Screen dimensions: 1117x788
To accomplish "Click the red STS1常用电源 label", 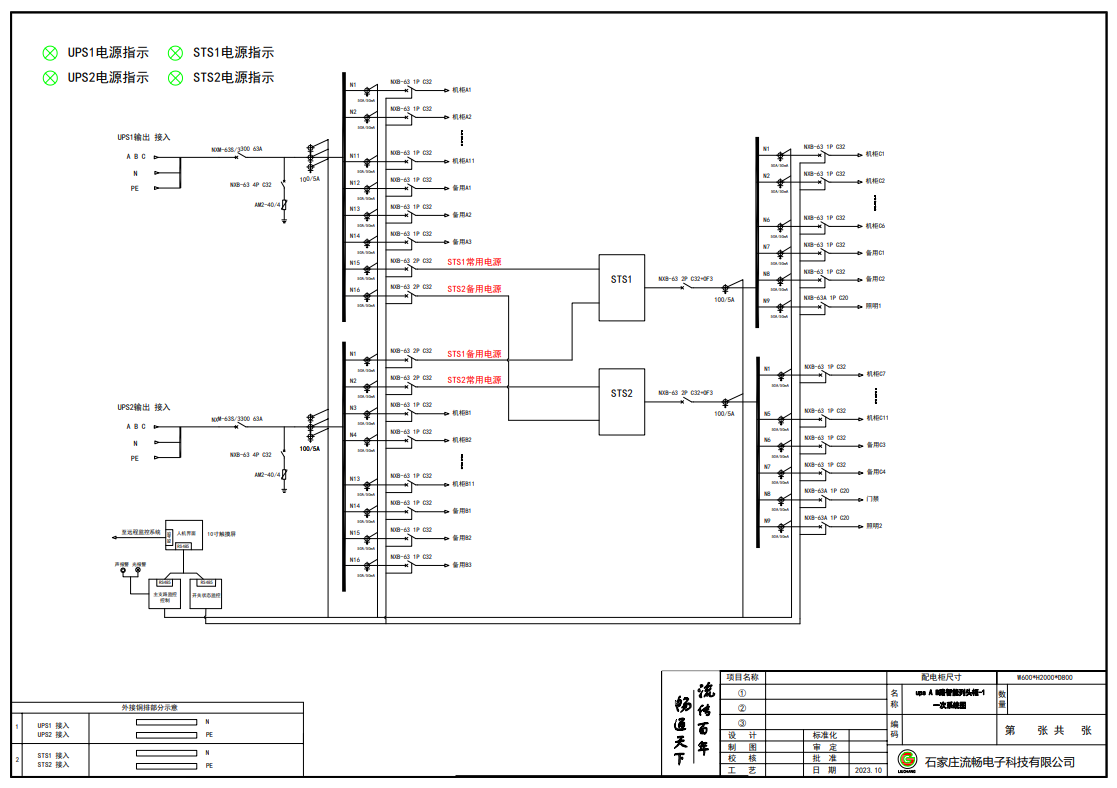I will [x=474, y=262].
